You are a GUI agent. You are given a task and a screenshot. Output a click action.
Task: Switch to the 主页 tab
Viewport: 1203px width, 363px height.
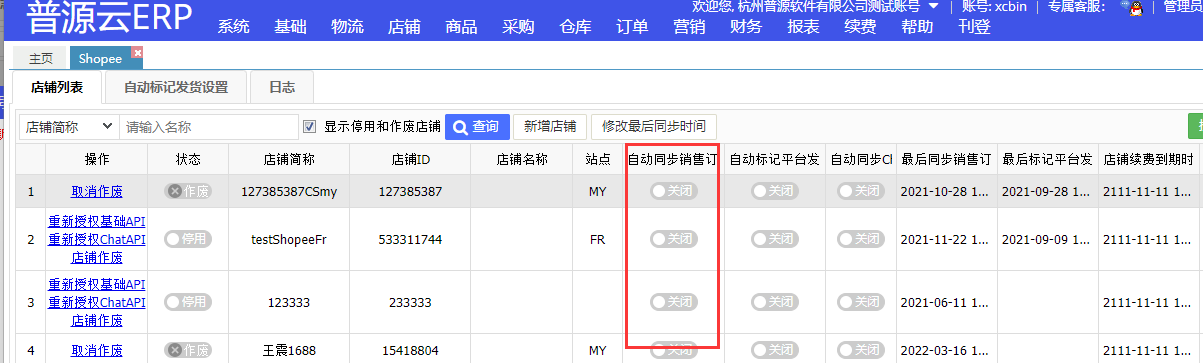pyautogui.click(x=41, y=58)
